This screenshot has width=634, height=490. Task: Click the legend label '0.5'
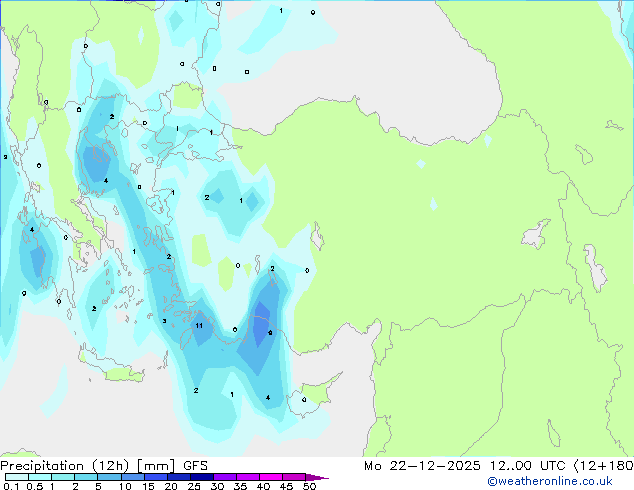tap(35, 486)
